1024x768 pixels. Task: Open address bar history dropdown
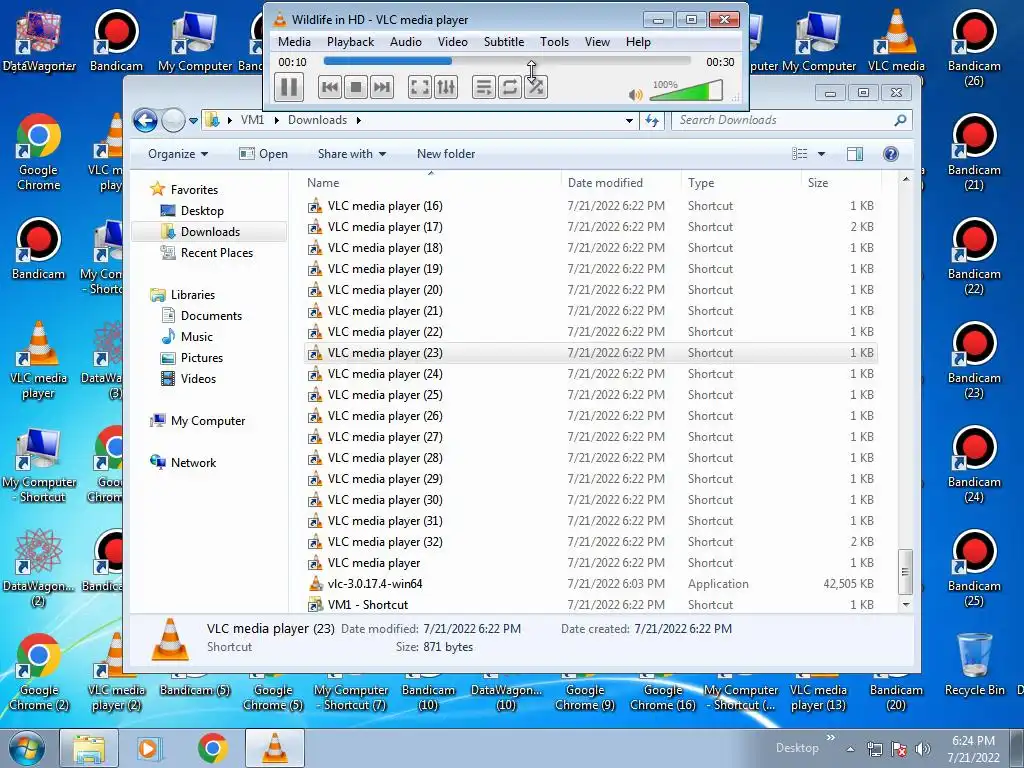pos(629,120)
